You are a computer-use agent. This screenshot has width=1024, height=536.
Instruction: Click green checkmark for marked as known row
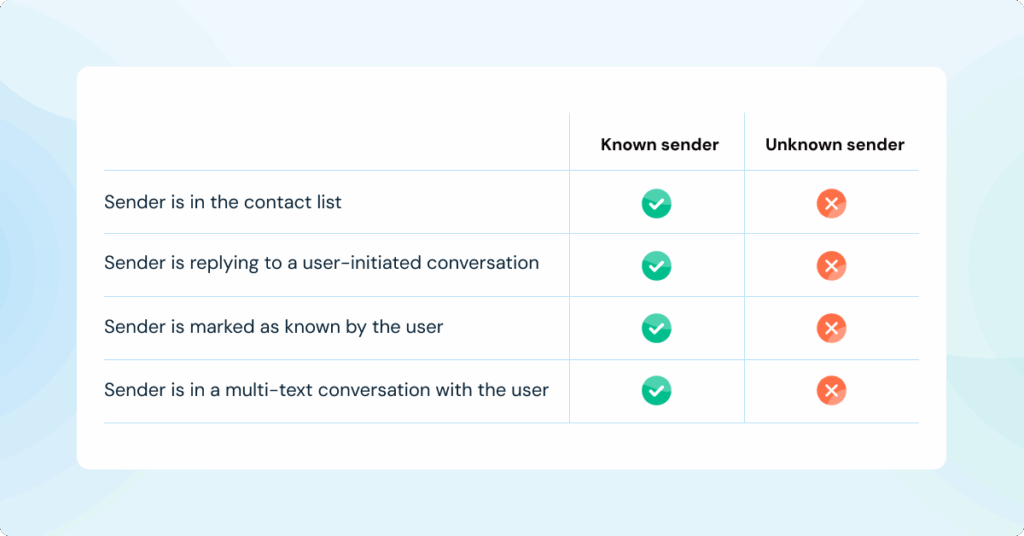pos(656,328)
